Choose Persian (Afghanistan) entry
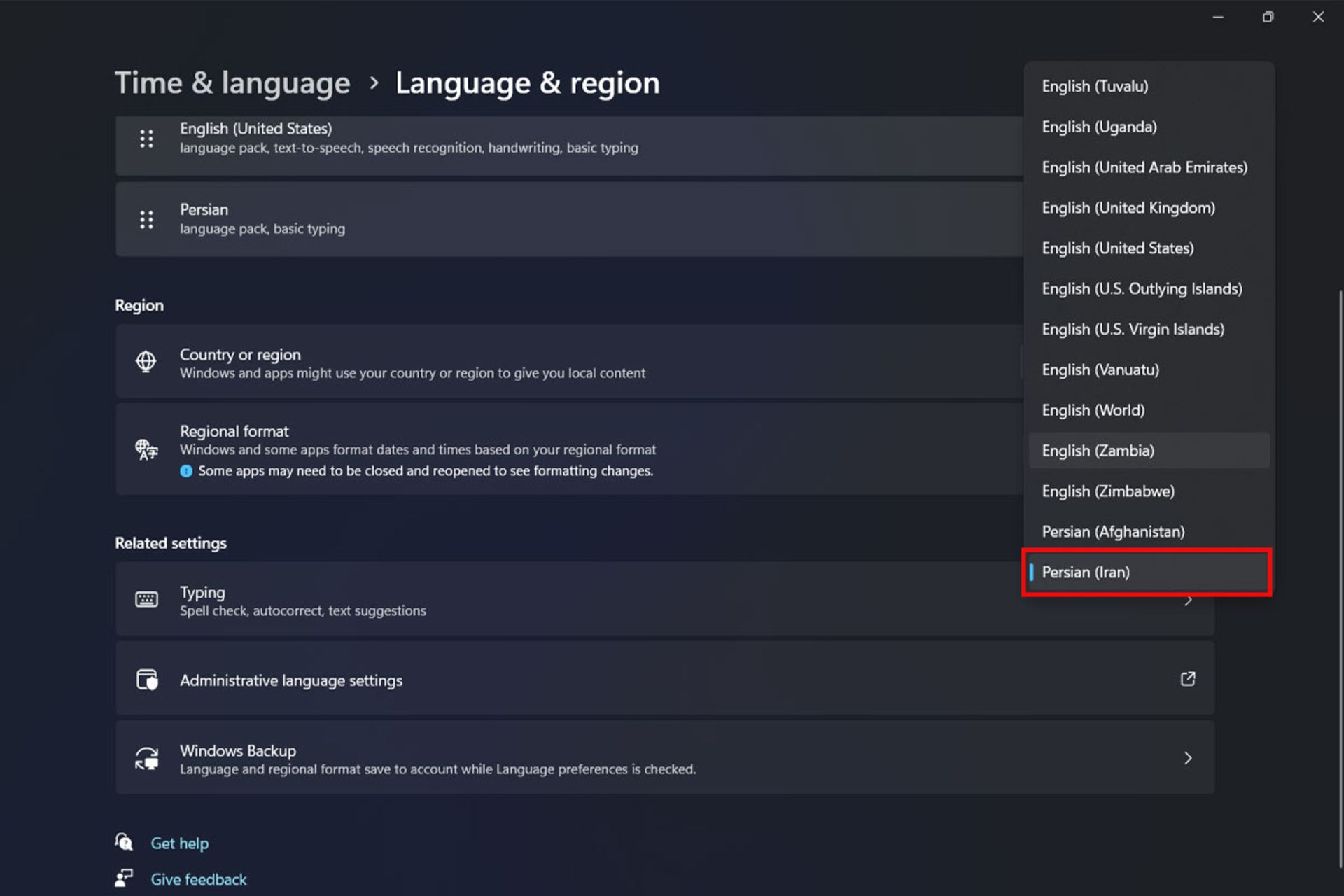The height and width of the screenshot is (896, 1344). [1113, 532]
